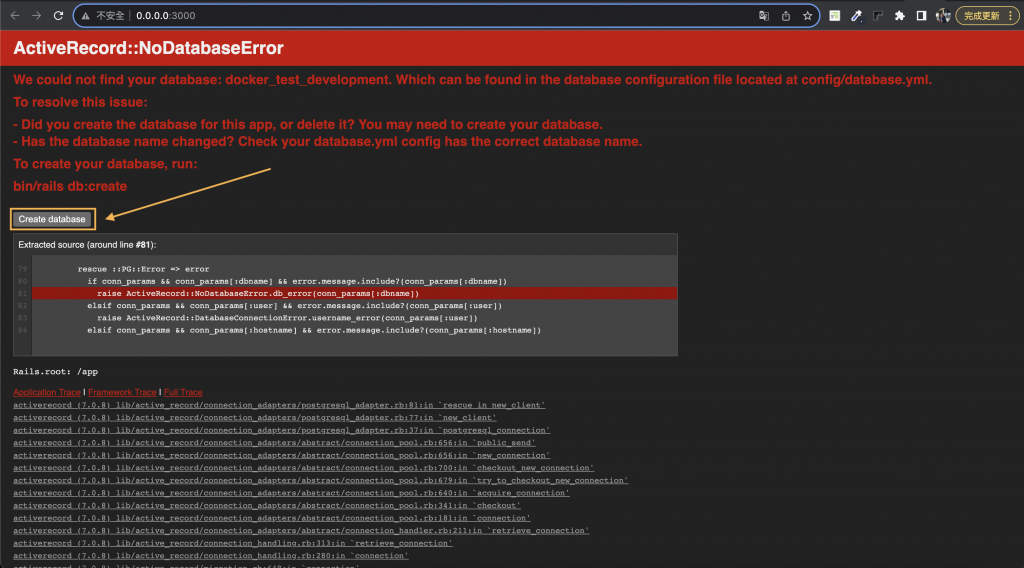Viewport: 1024px width, 568px height.
Task: Open trace line connection_pool.rb:640 acquire_connection
Action: [291, 493]
